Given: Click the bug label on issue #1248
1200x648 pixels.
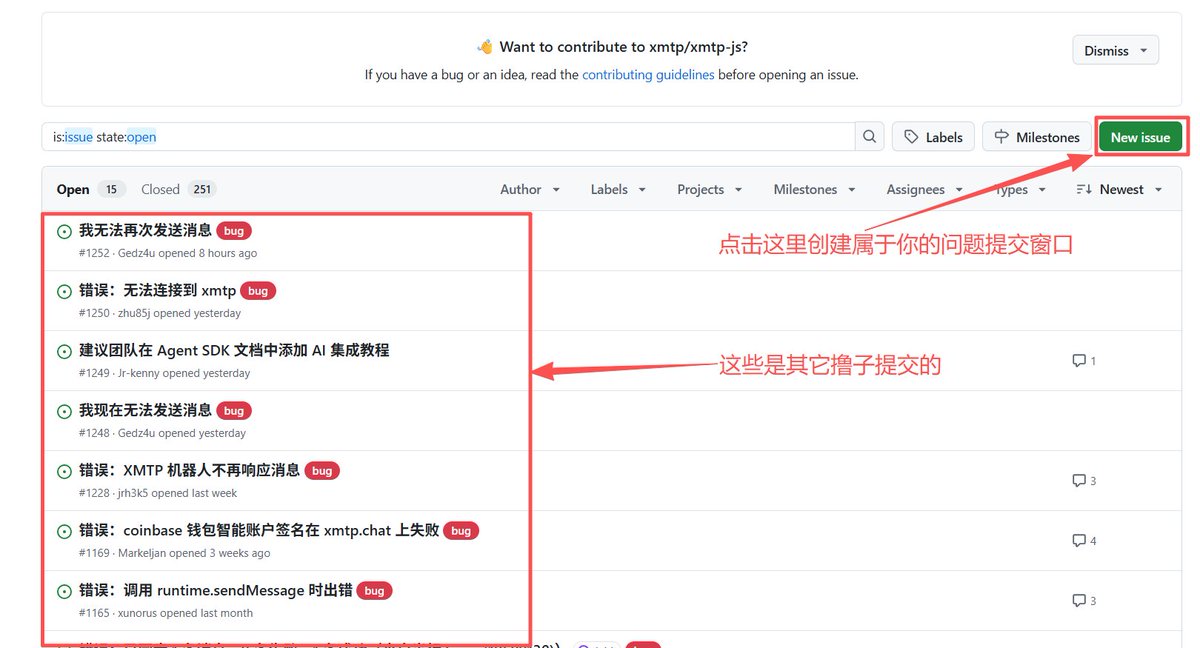Looking at the screenshot, I should click(234, 411).
